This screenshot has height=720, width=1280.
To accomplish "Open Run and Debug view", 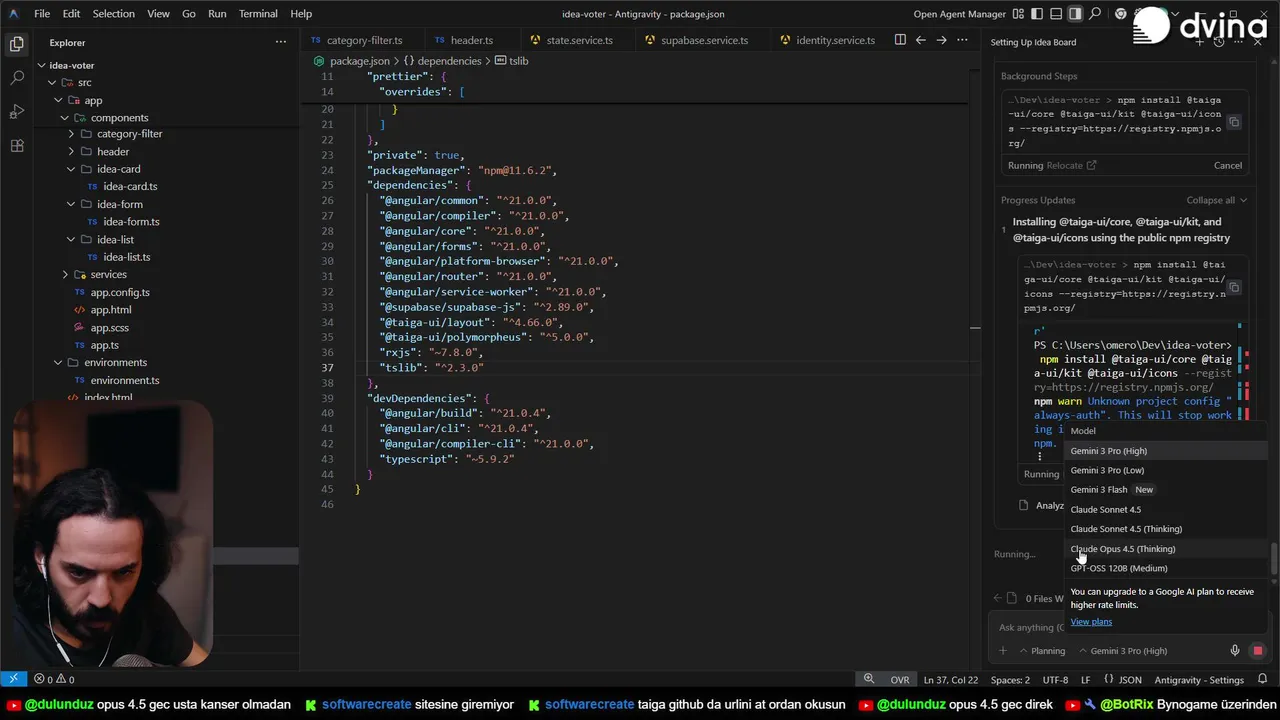I will [x=16, y=111].
